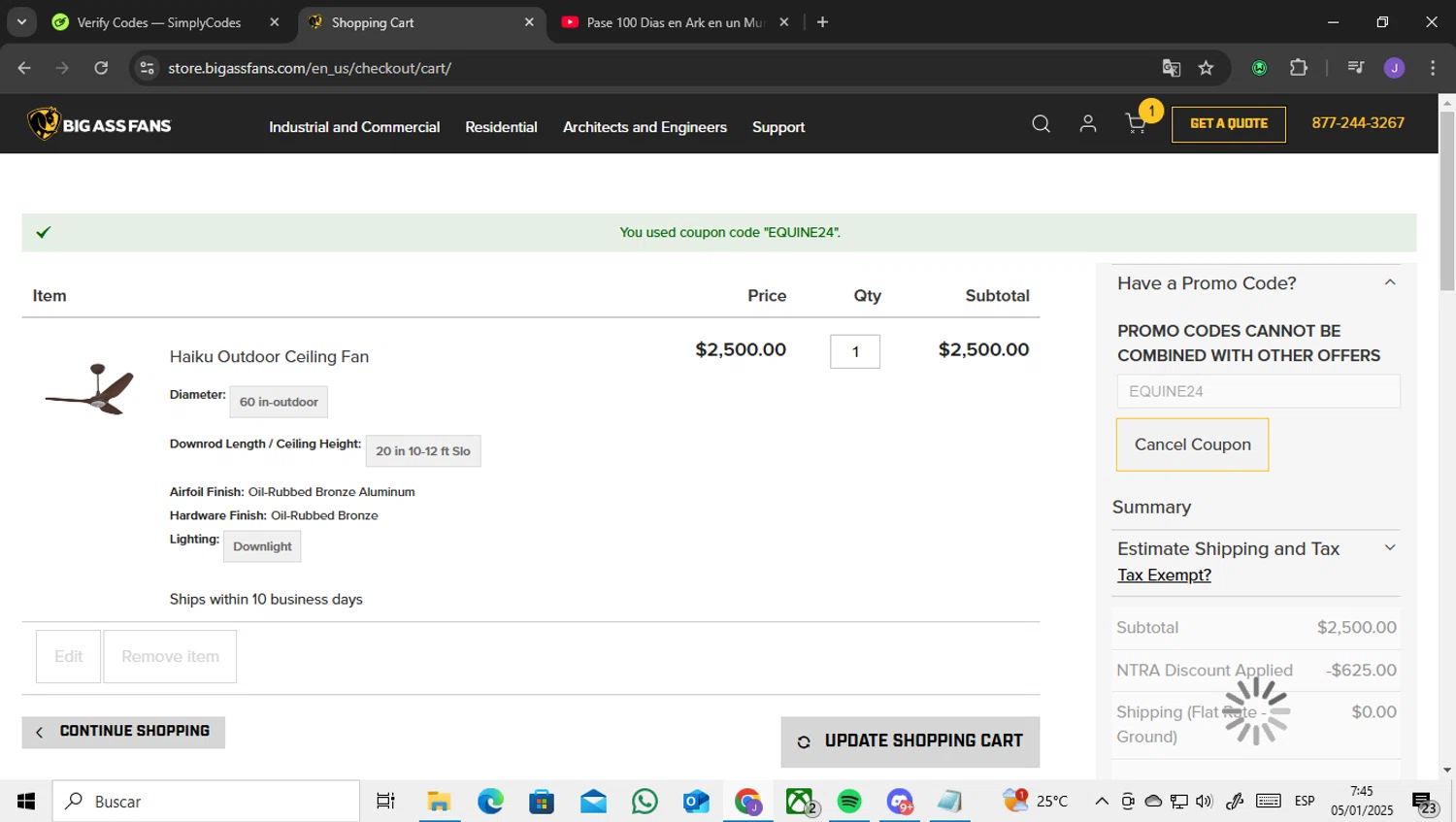Viewport: 1456px width, 822px height.
Task: Open Xbox app from the taskbar
Action: pyautogui.click(x=800, y=802)
